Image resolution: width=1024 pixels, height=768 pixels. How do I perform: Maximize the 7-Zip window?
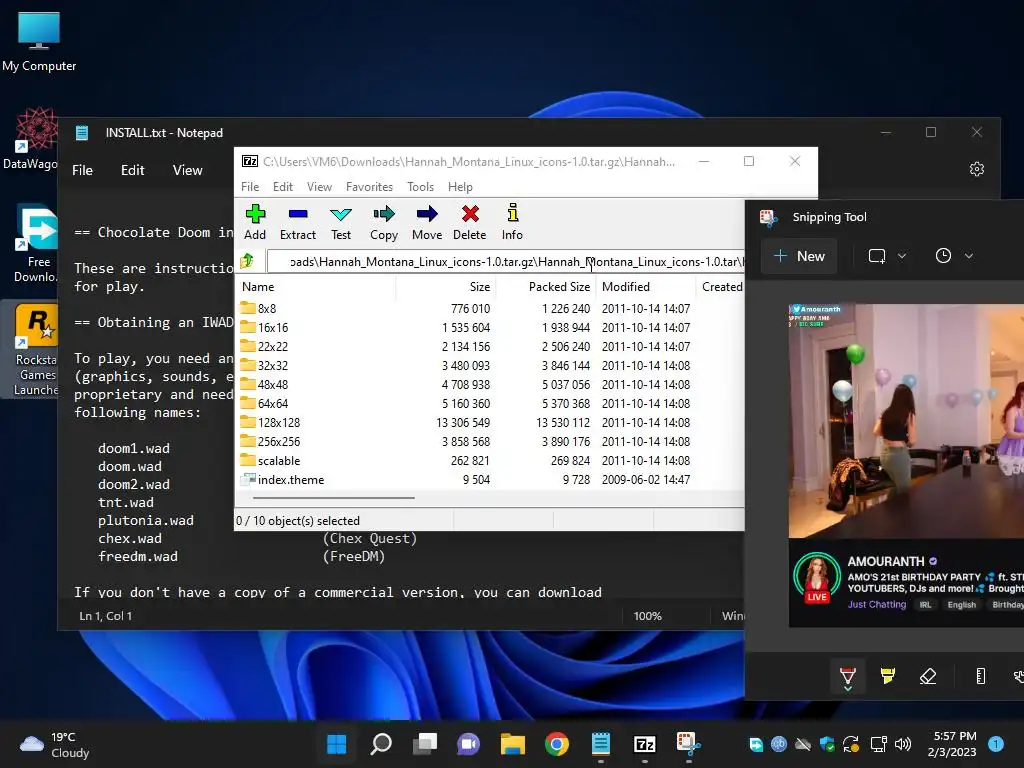coord(749,161)
